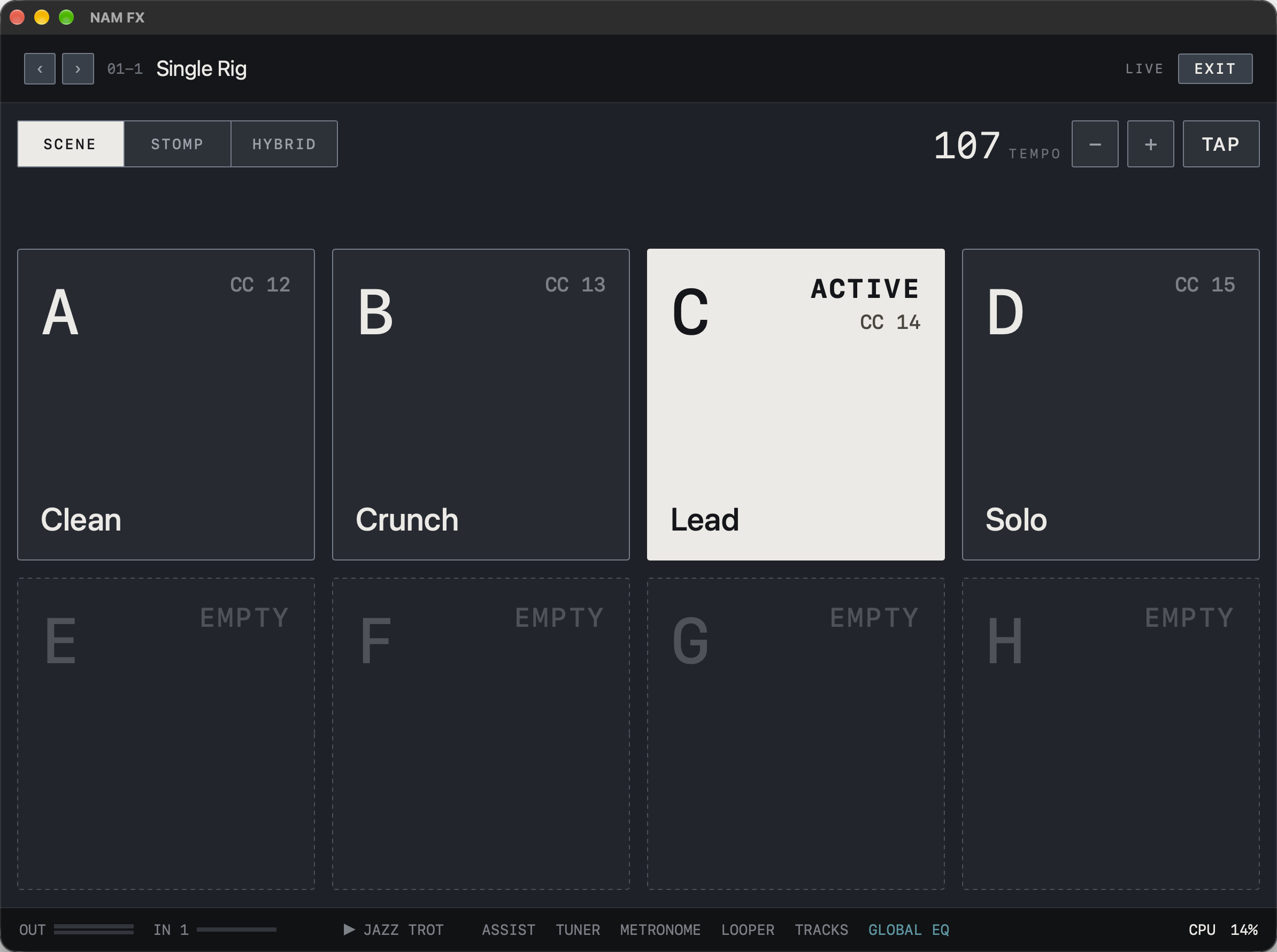
Task: Switch to the HYBRID tab
Action: click(x=284, y=144)
